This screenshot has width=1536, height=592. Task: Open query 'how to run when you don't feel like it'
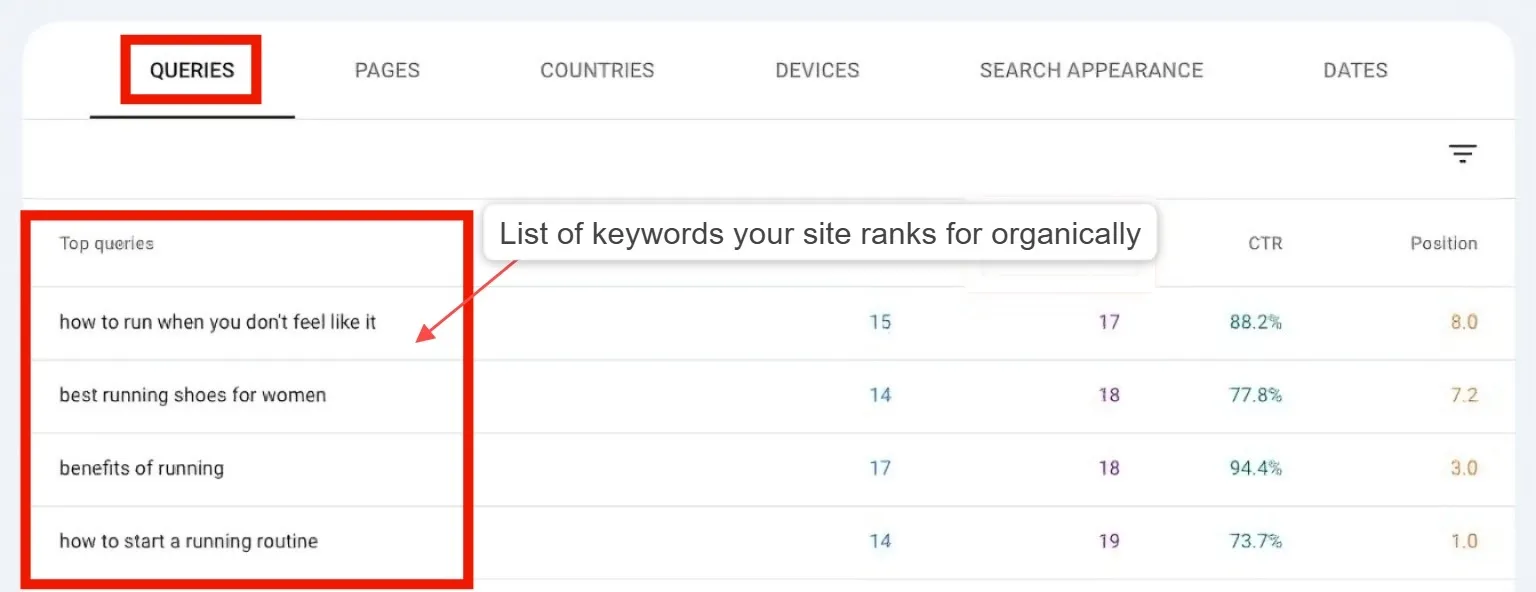[218, 322]
